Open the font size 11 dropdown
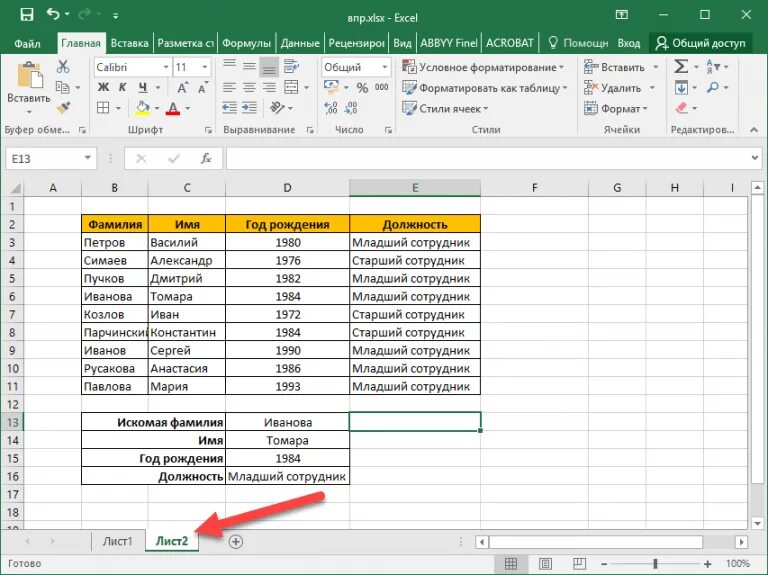 tap(205, 67)
